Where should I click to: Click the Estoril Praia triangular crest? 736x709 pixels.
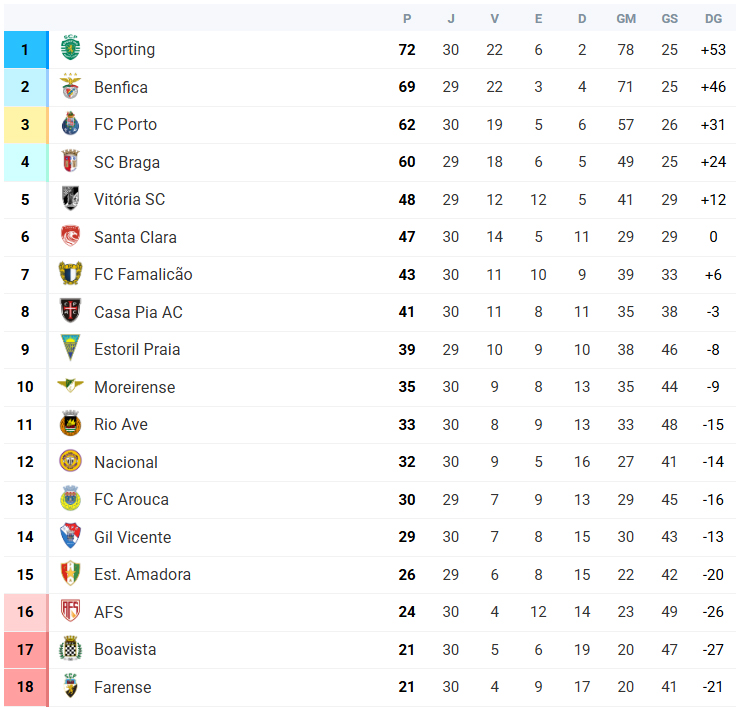coord(70,347)
